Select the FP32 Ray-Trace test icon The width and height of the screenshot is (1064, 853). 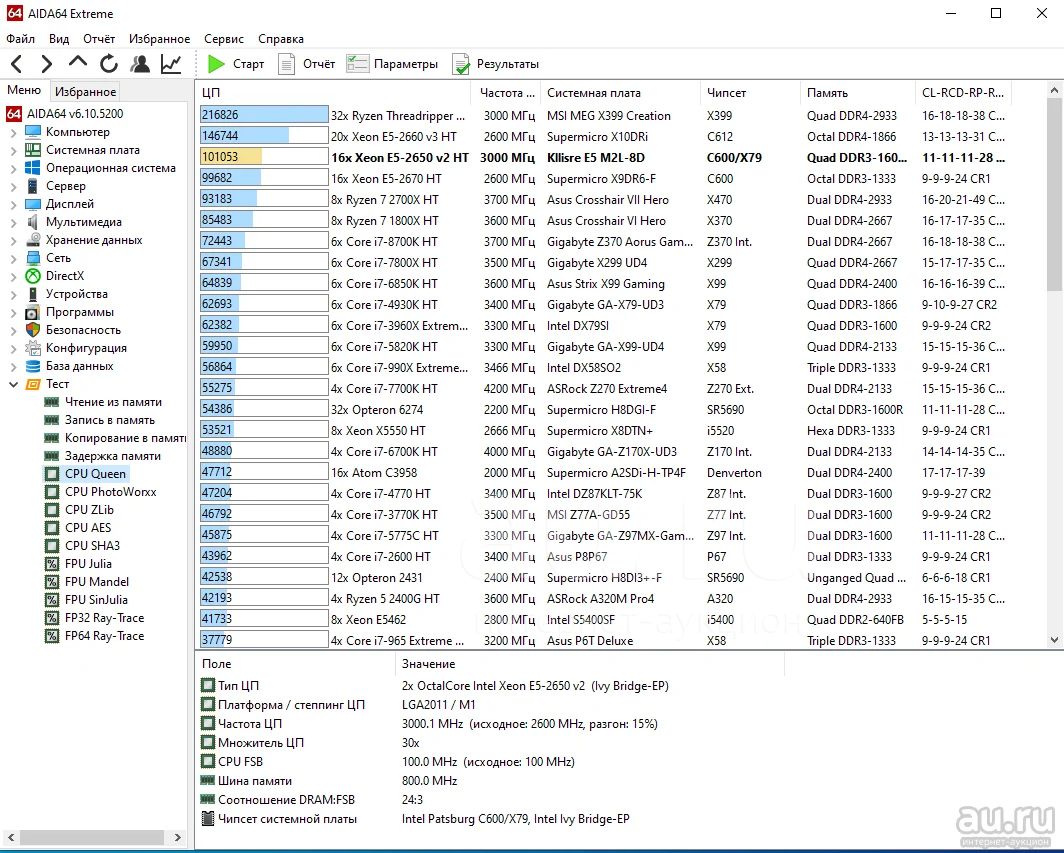[52, 618]
